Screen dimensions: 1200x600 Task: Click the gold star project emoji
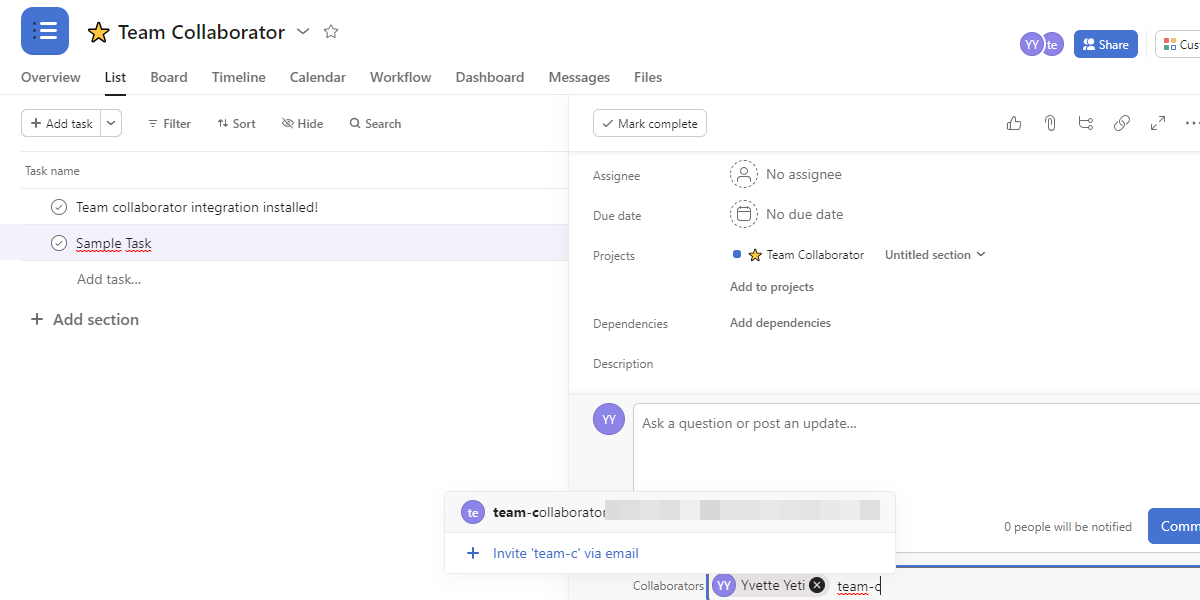click(98, 32)
